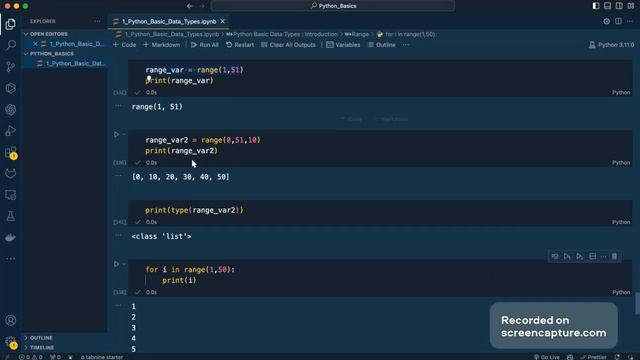Viewport: 640px width, 360px height.
Task: Open output actions ellipsis for list output
Action: pyautogui.click(x=118, y=176)
